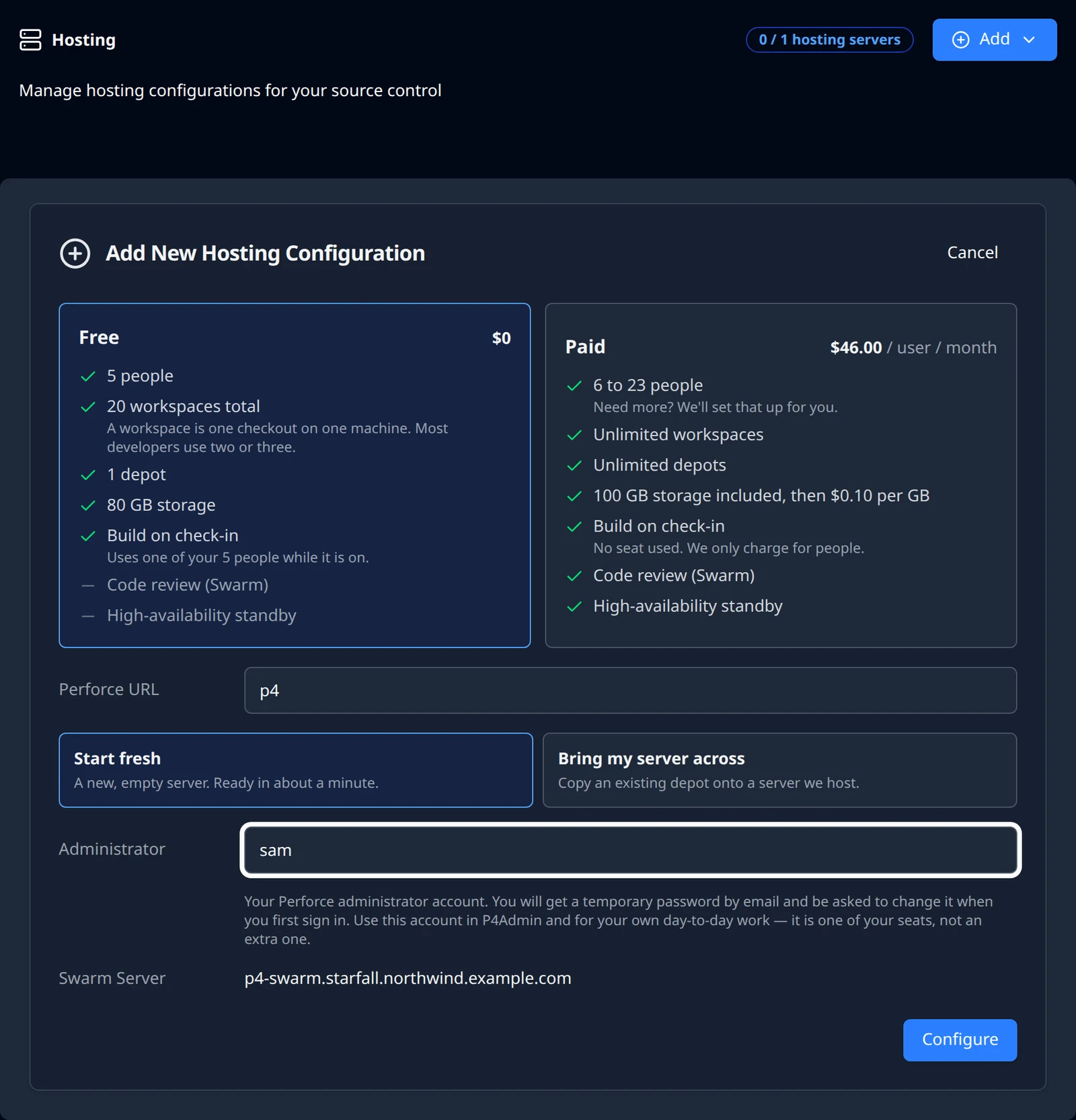1076x1120 pixels.
Task: Click the Perforce URL label
Action: pyautogui.click(x=109, y=690)
